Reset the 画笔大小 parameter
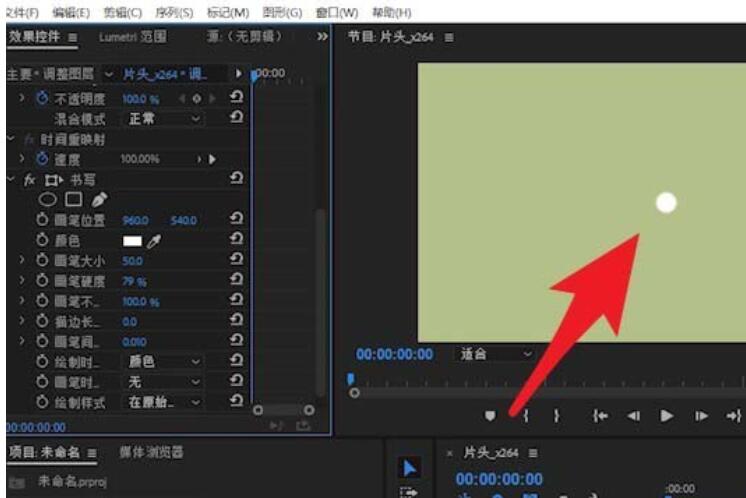 (236, 259)
